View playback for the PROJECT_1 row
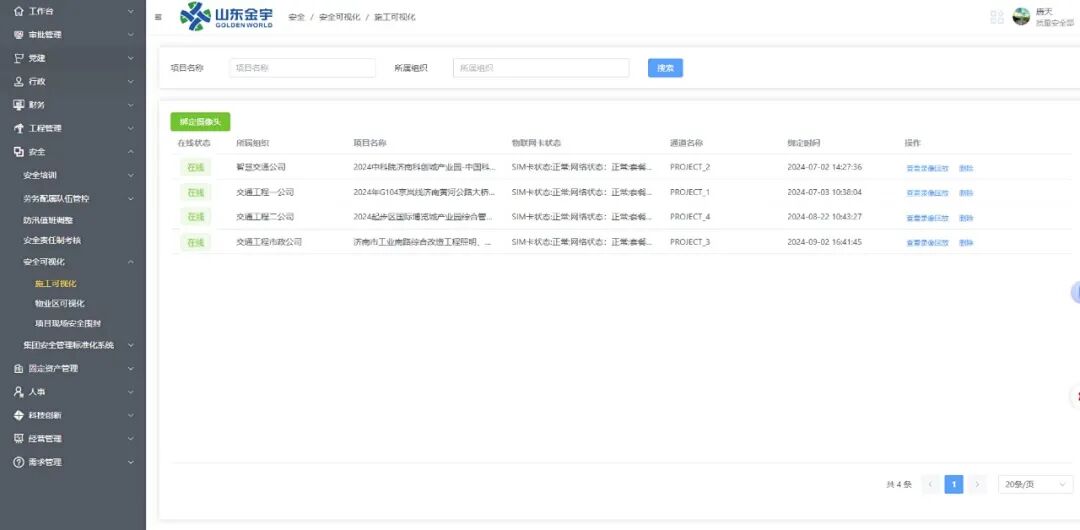This screenshot has height=530, width=1080. click(927, 193)
